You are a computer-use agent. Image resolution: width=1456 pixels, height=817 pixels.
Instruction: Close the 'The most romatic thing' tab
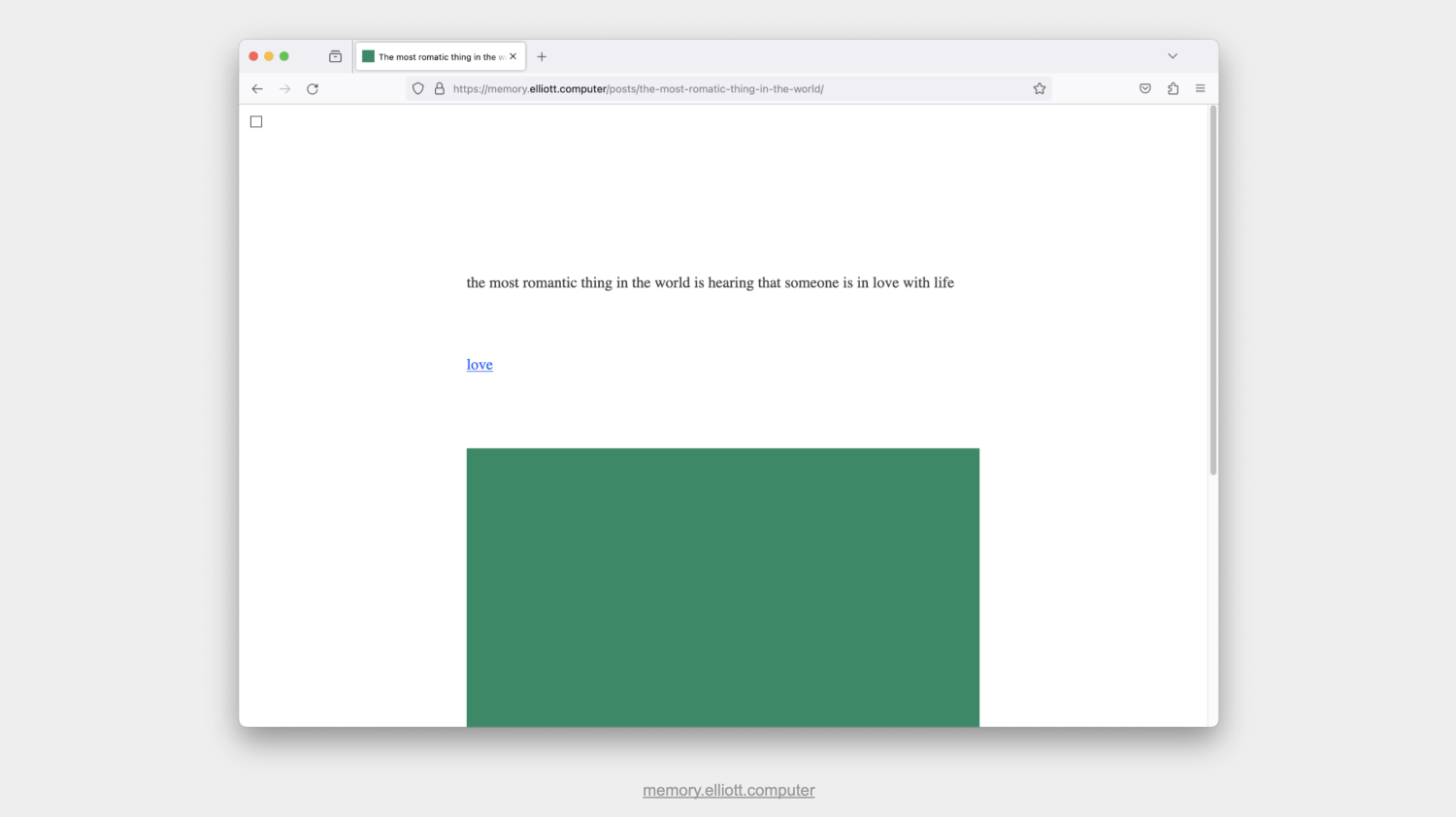(x=513, y=56)
